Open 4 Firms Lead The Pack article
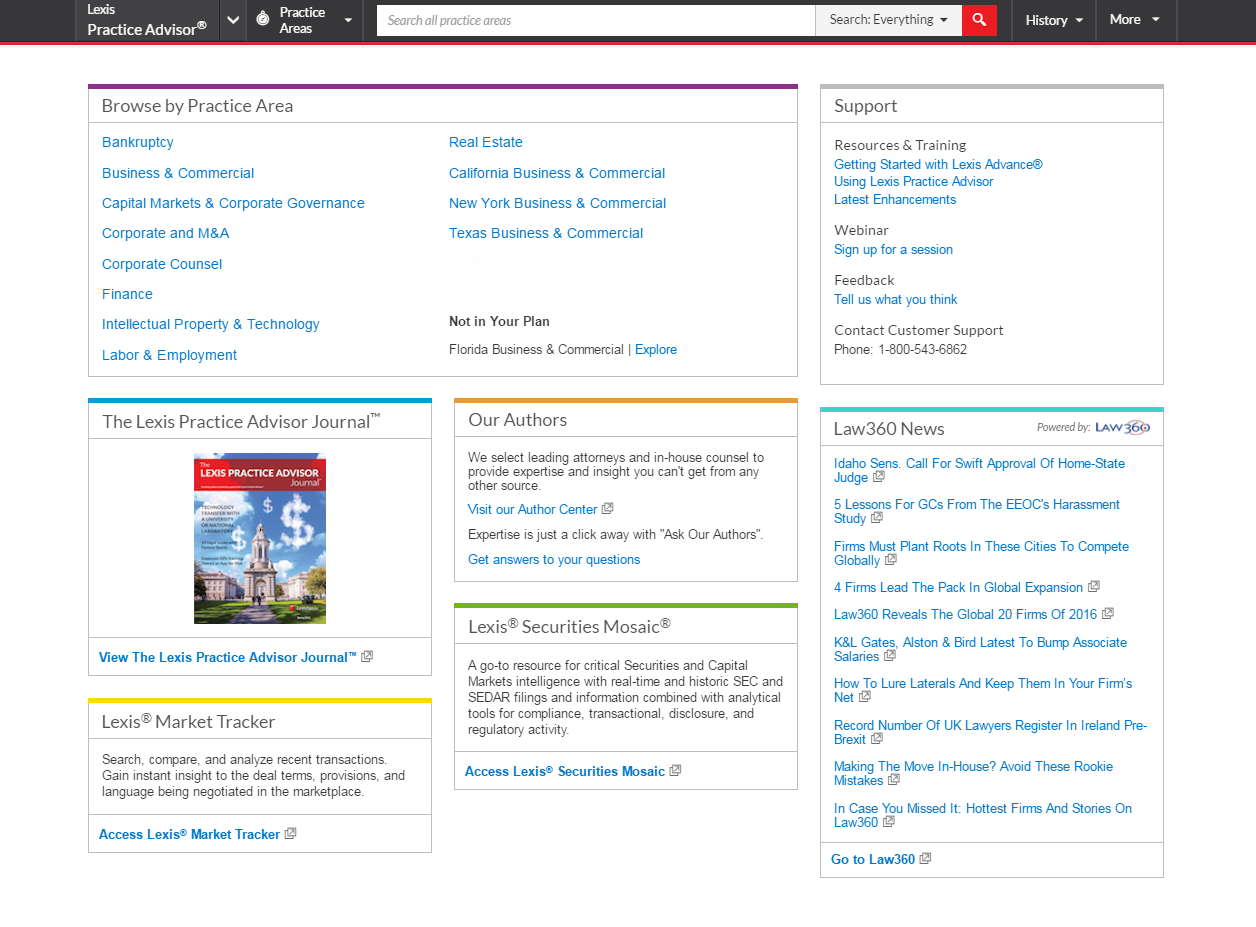The width and height of the screenshot is (1256, 927). [x=958, y=587]
